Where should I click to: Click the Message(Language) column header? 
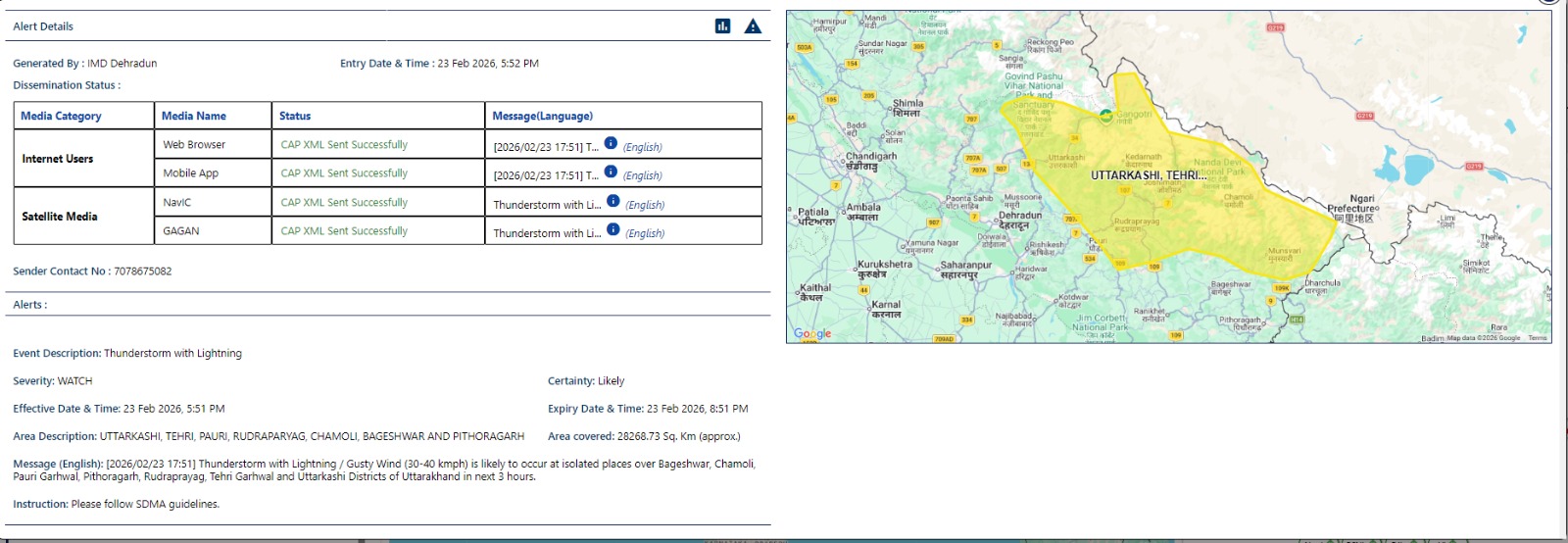(x=542, y=116)
